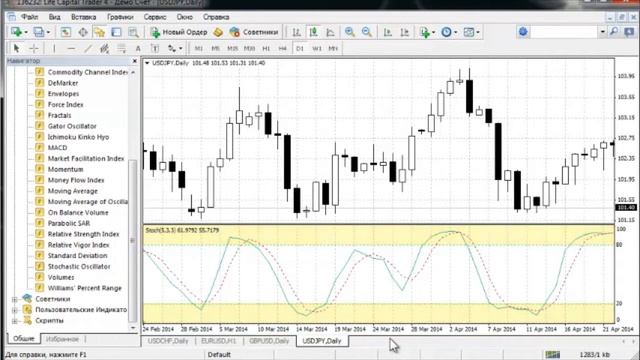The height and width of the screenshot is (360, 640).
Task: Click the search magnifier icon
Action: tap(614, 32)
